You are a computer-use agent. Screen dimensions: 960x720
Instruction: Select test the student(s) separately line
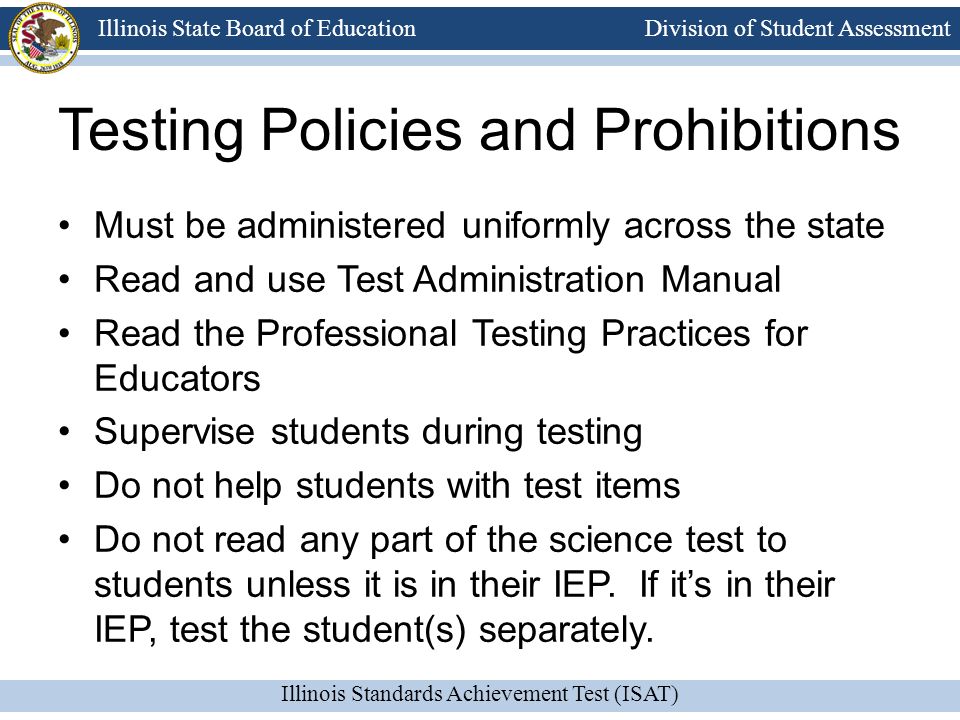tap(374, 630)
